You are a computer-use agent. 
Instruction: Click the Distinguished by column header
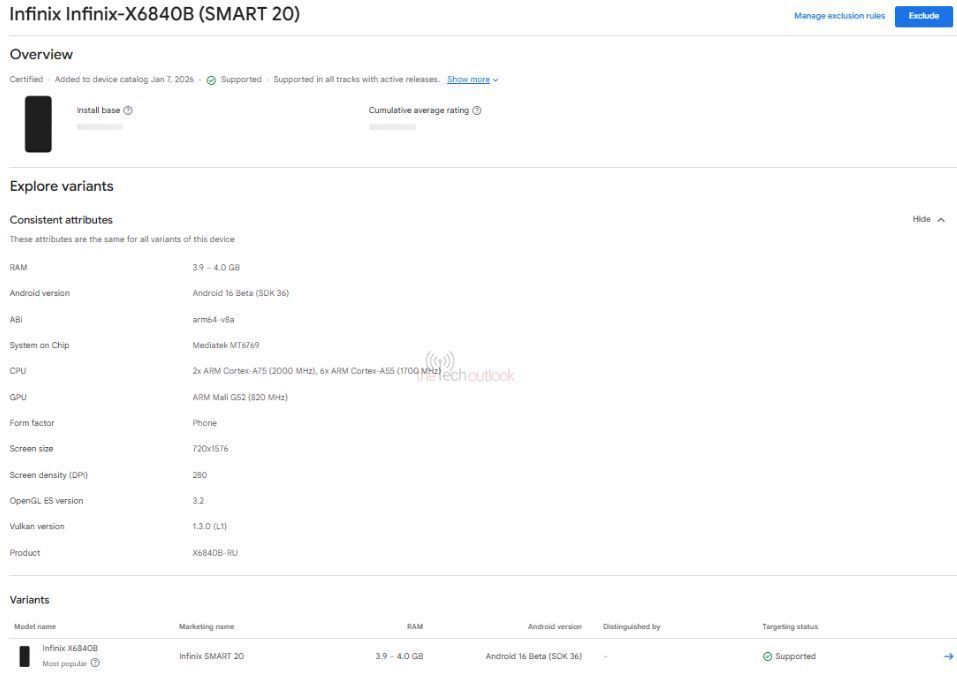631,627
